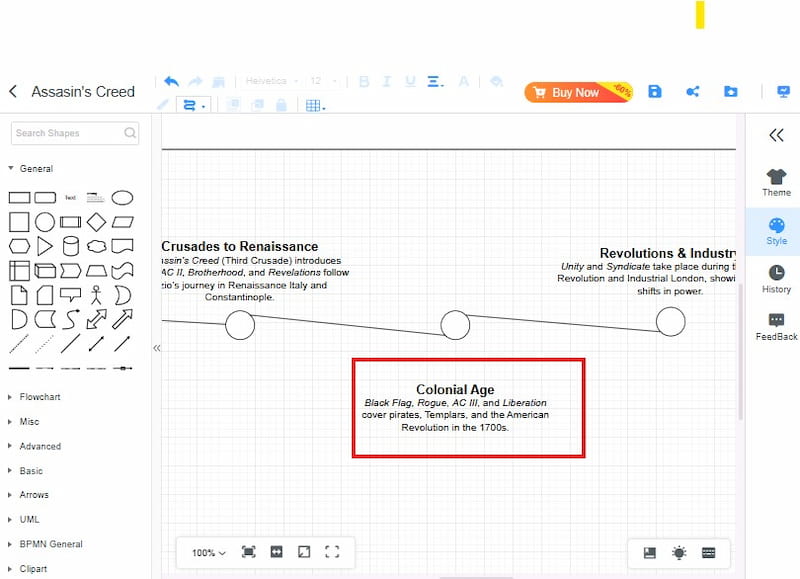Click the Send to Back icon
The width and height of the screenshot is (800, 579).
[258, 105]
